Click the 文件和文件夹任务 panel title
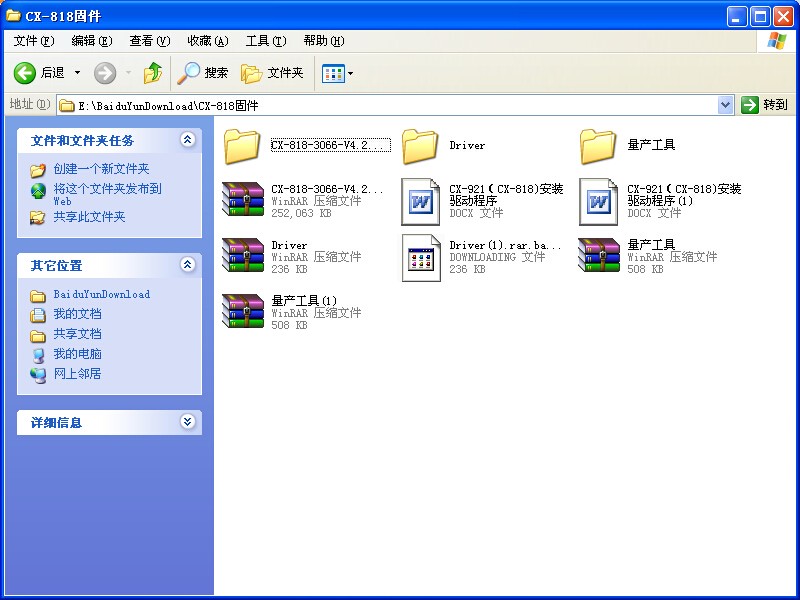The width and height of the screenshot is (800, 600). coord(82,141)
